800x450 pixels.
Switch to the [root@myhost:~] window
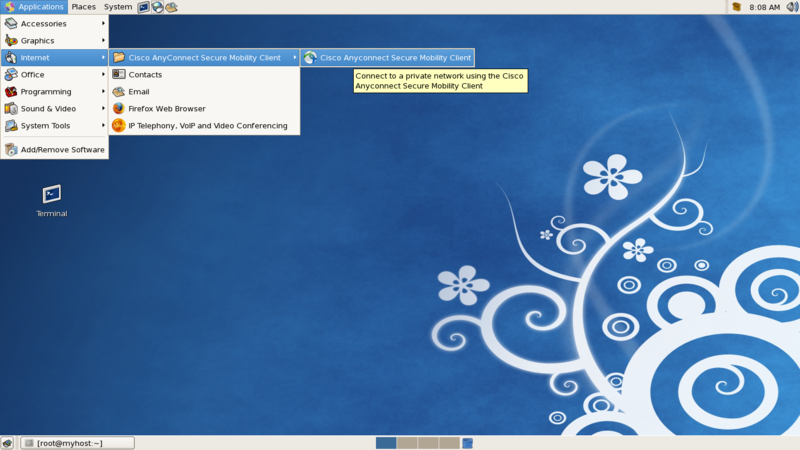coord(78,443)
